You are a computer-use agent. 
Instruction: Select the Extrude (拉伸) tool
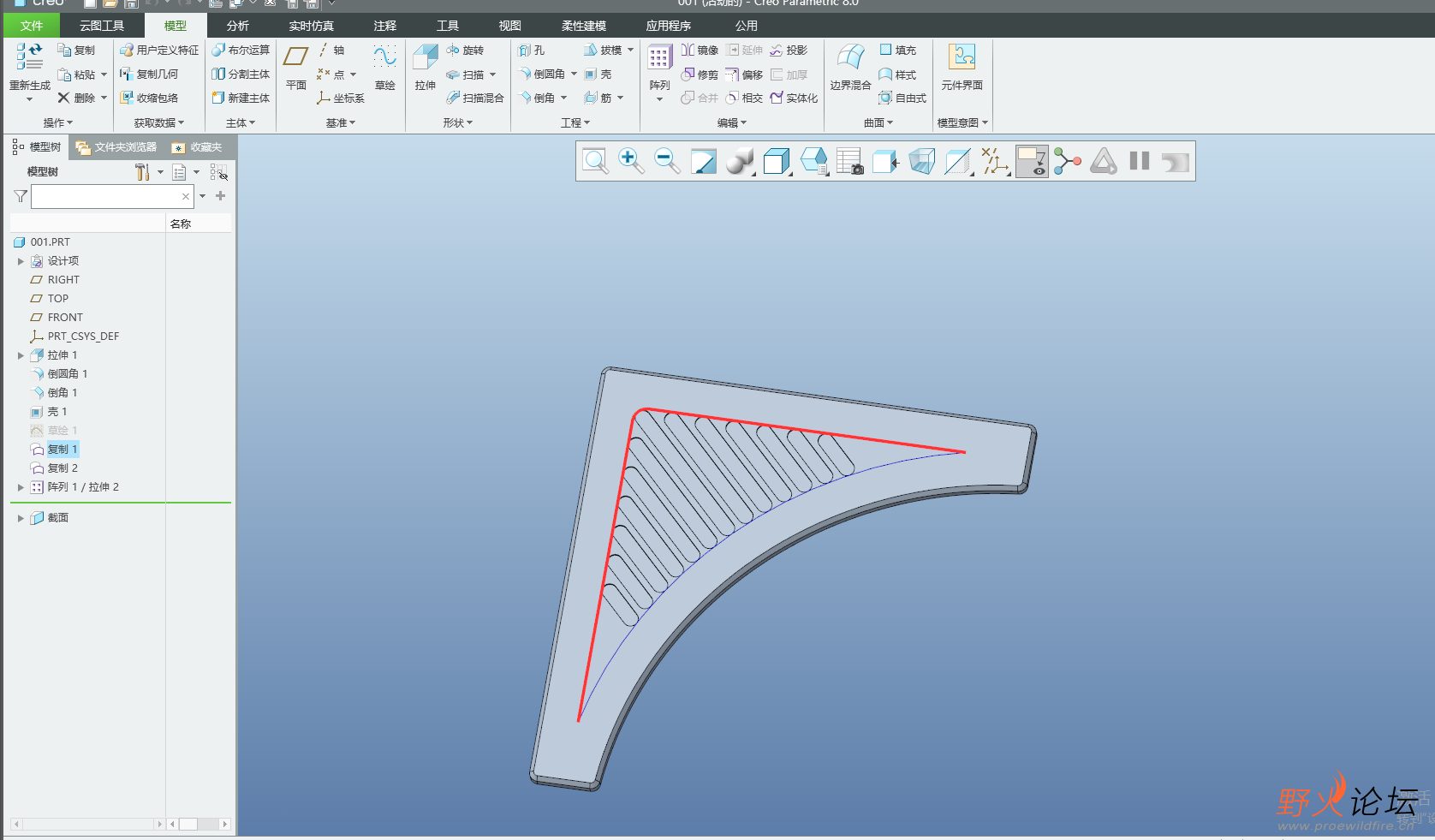coord(425,67)
